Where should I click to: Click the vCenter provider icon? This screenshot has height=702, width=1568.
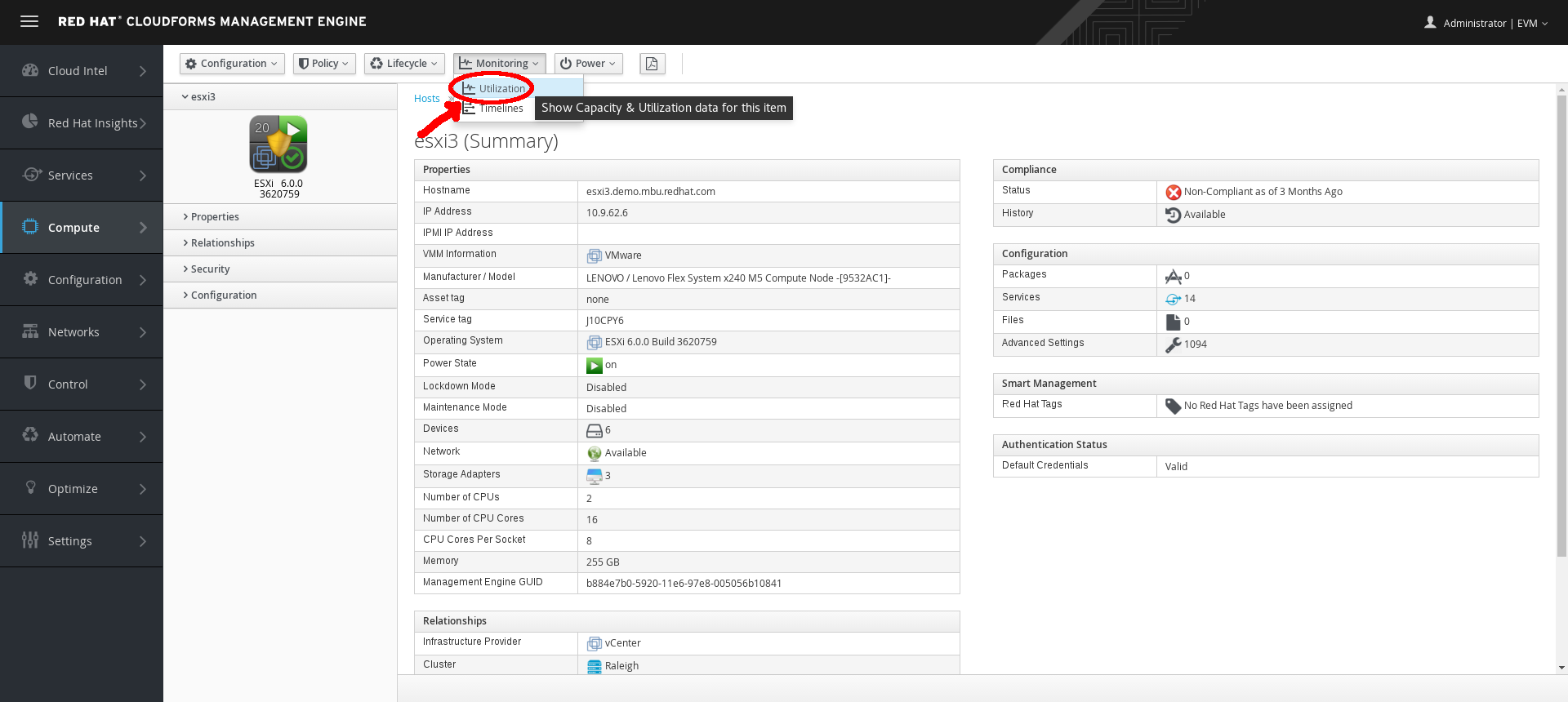click(595, 644)
